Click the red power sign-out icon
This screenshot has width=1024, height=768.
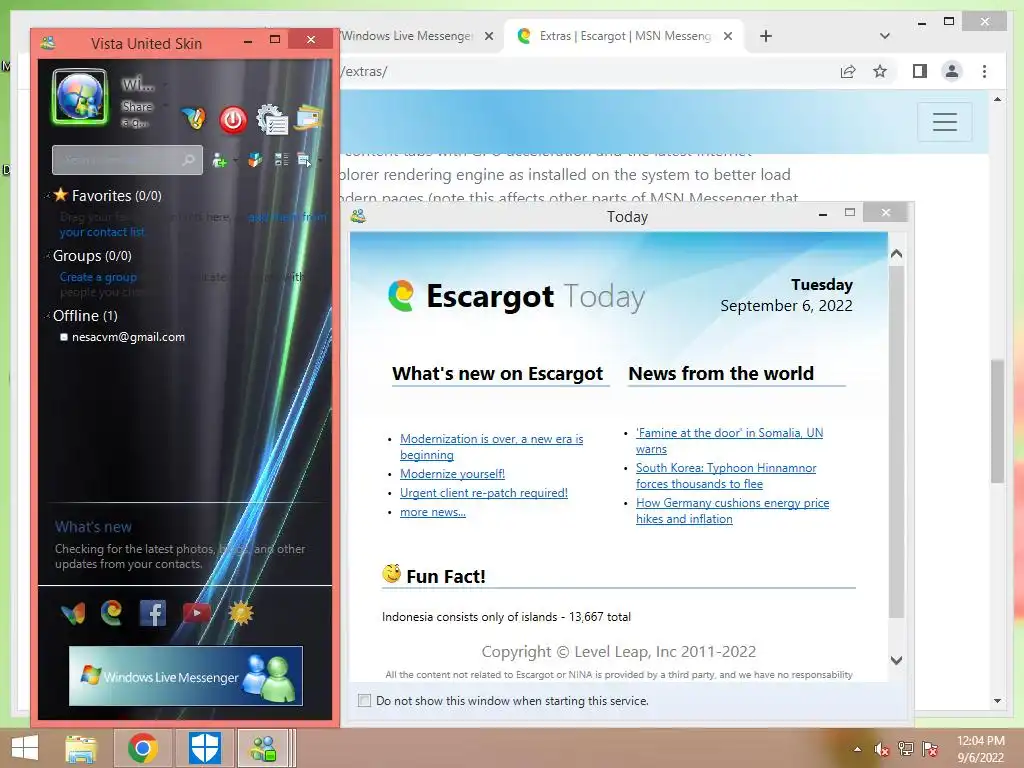tap(232, 120)
